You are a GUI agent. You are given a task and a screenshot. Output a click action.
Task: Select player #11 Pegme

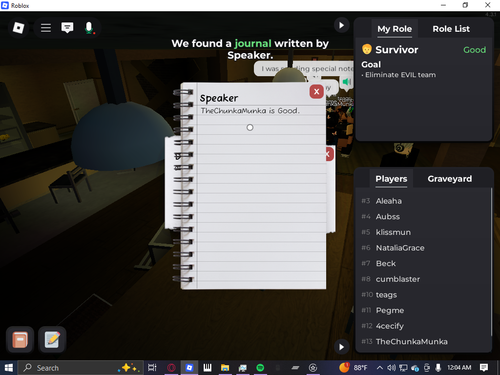423,311
